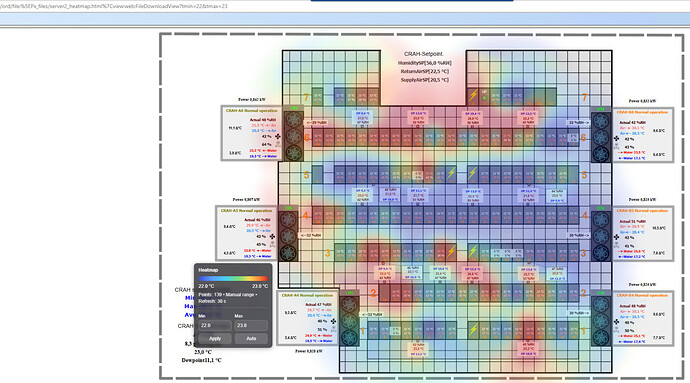Click the 23,0 °C reading above Dewpoint
The width and height of the screenshot is (690, 383).
click(203, 352)
